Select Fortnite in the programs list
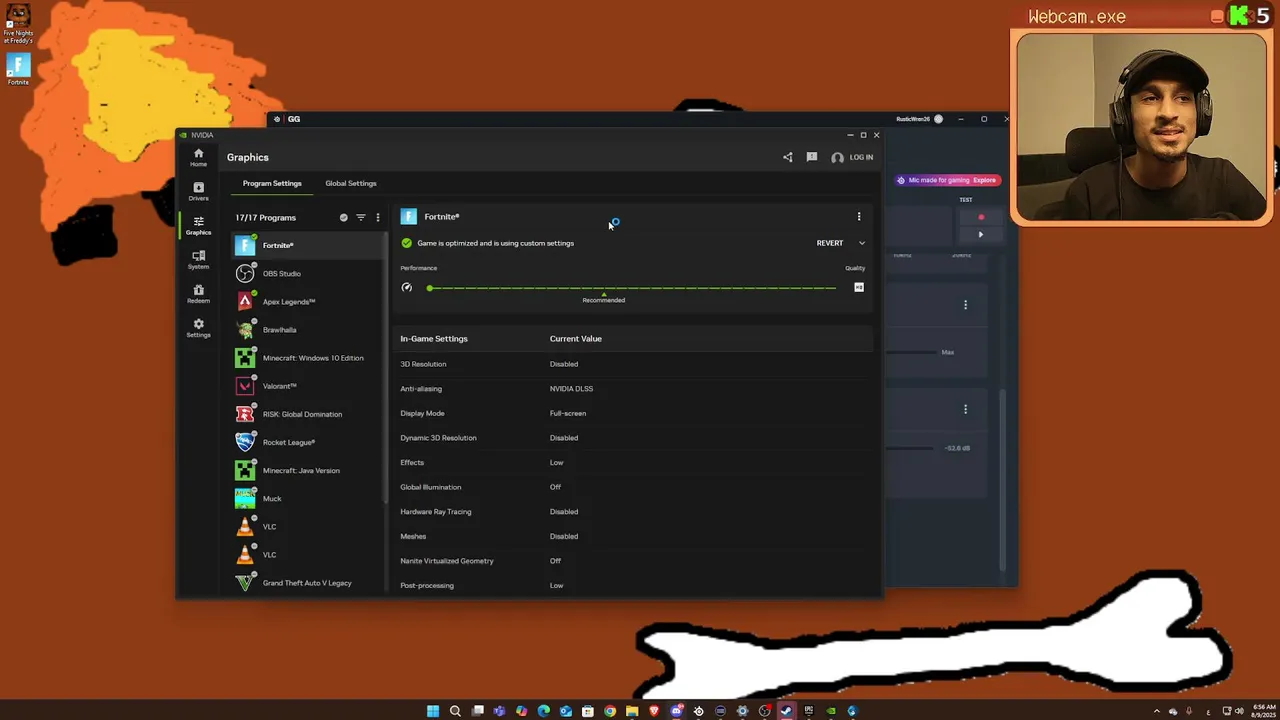This screenshot has width=1280, height=720. 309,245
